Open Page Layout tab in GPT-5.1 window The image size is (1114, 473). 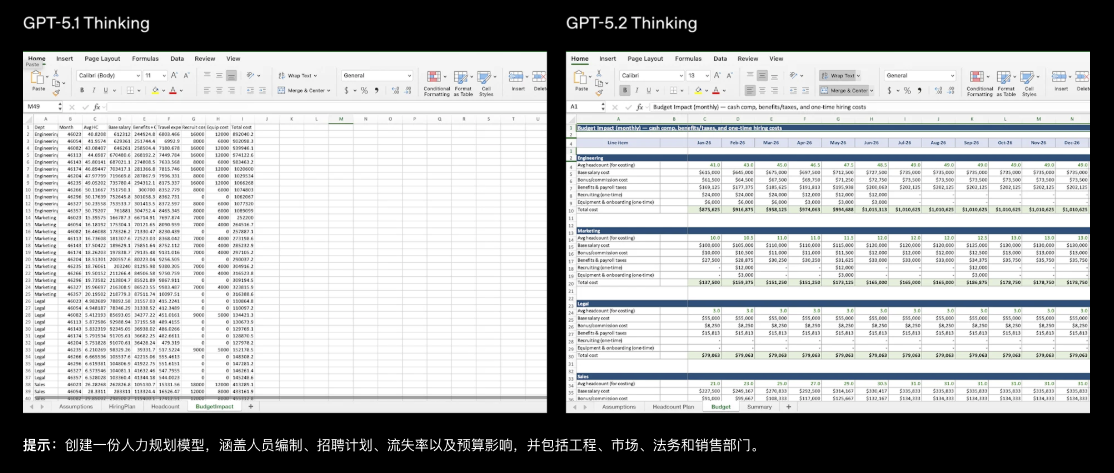[x=102, y=58]
